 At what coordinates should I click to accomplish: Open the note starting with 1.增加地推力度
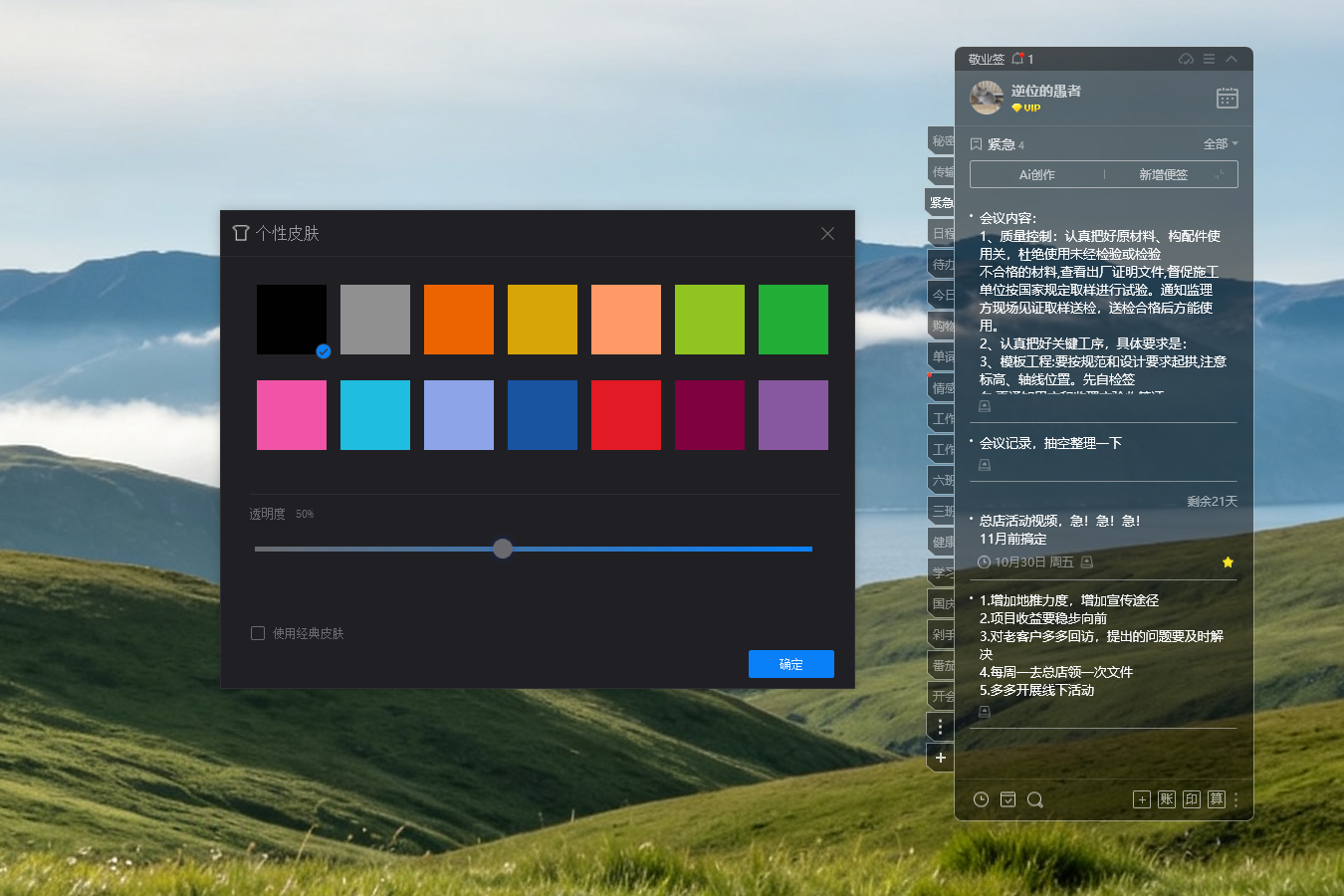tap(1103, 645)
